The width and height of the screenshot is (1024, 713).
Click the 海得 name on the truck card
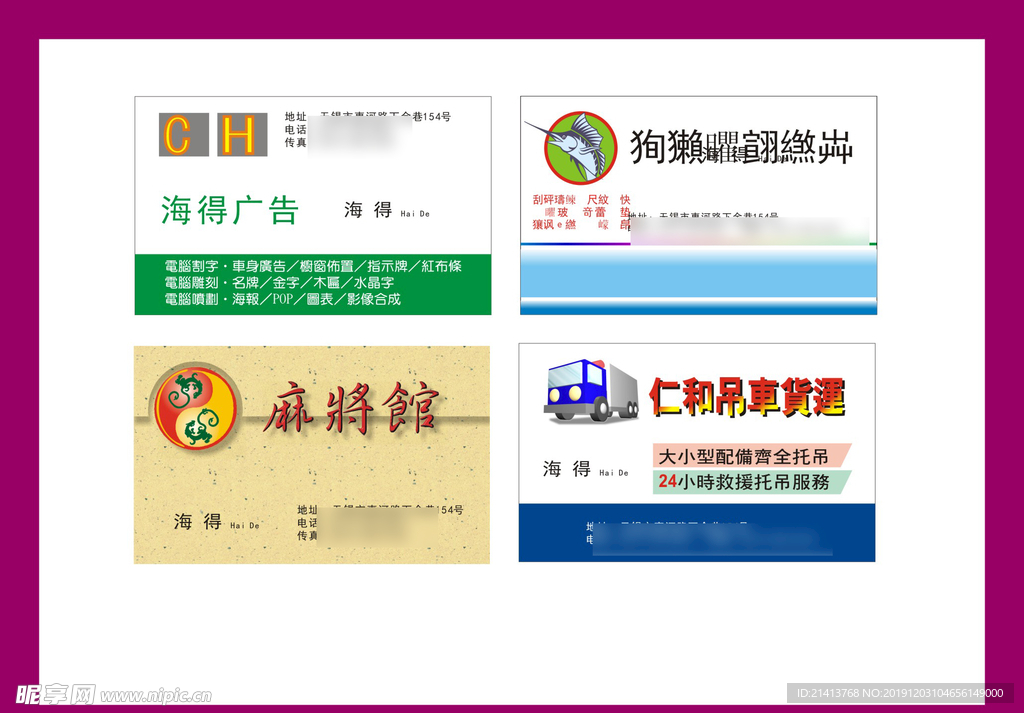[567, 469]
